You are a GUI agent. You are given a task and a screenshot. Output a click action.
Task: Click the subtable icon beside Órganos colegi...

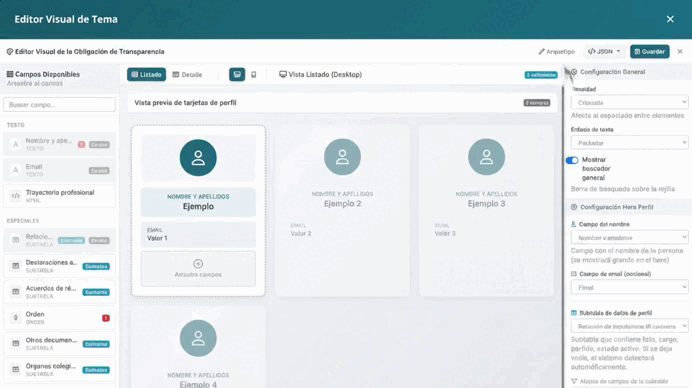tap(15, 369)
